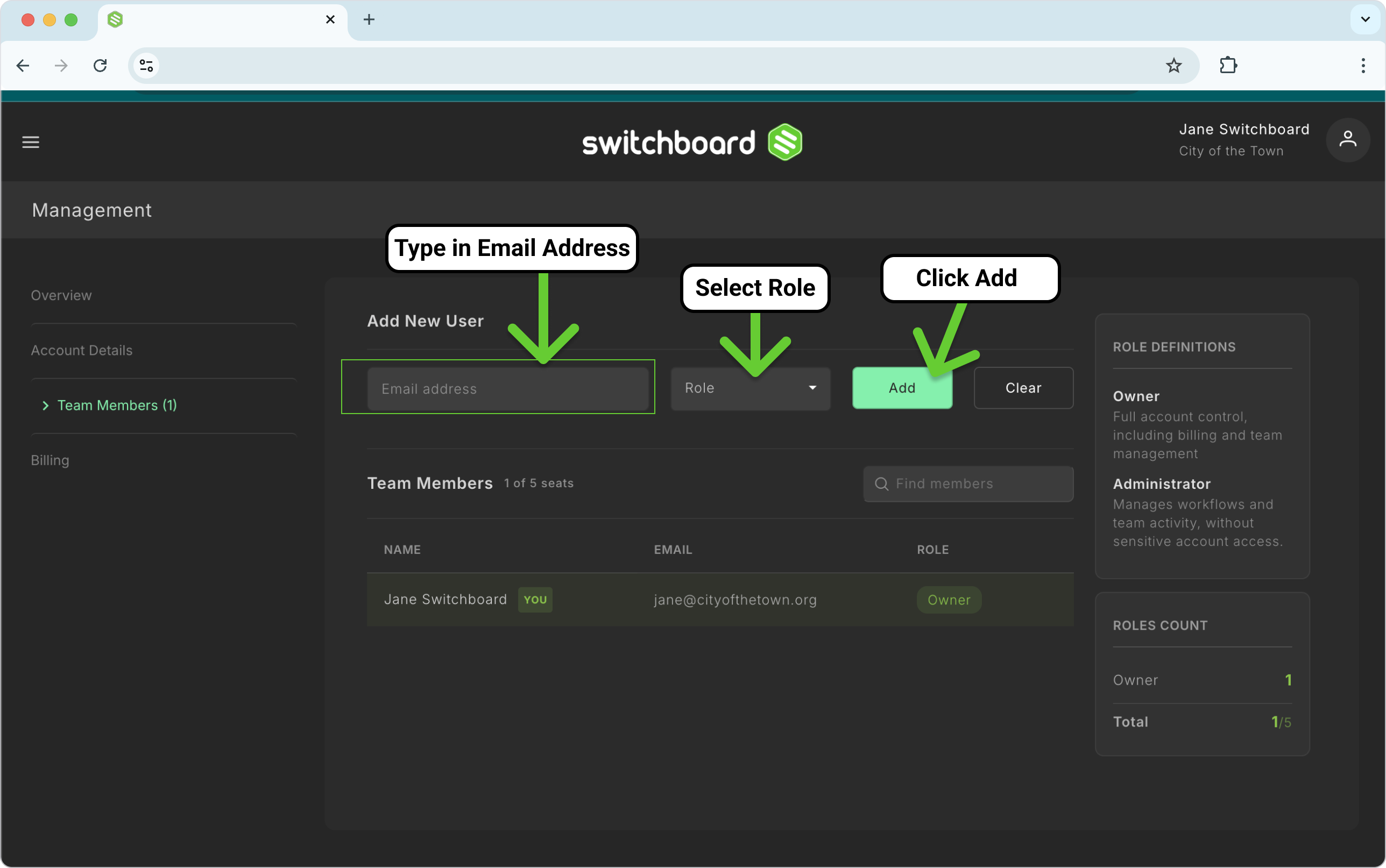This screenshot has height=868, width=1386.
Task: Reload the current page
Action: (100, 66)
